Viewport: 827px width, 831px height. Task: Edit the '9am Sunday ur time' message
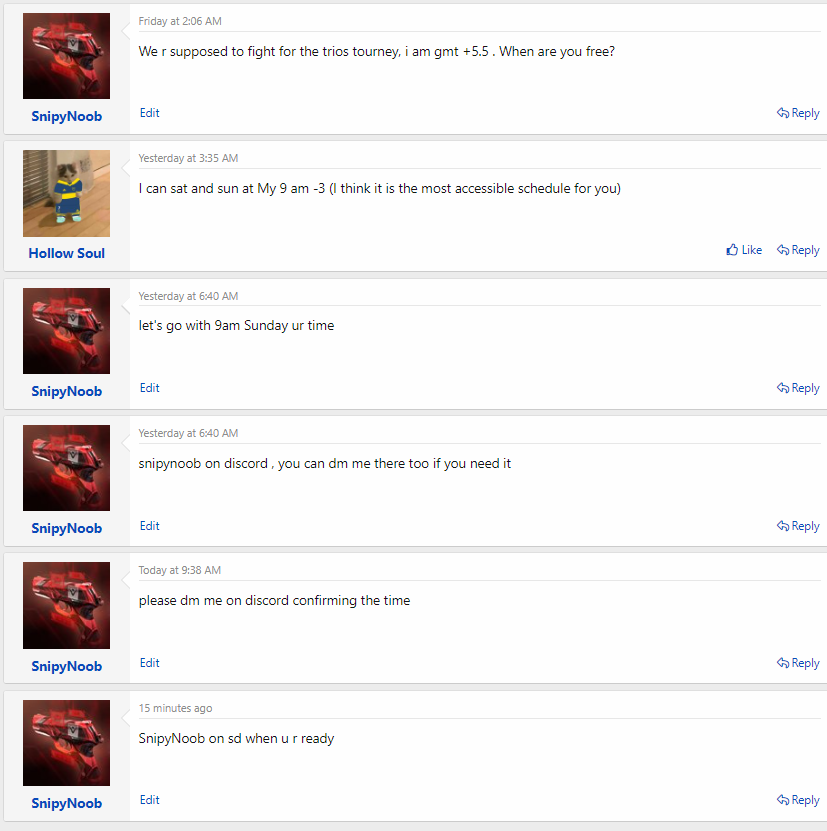tap(149, 388)
